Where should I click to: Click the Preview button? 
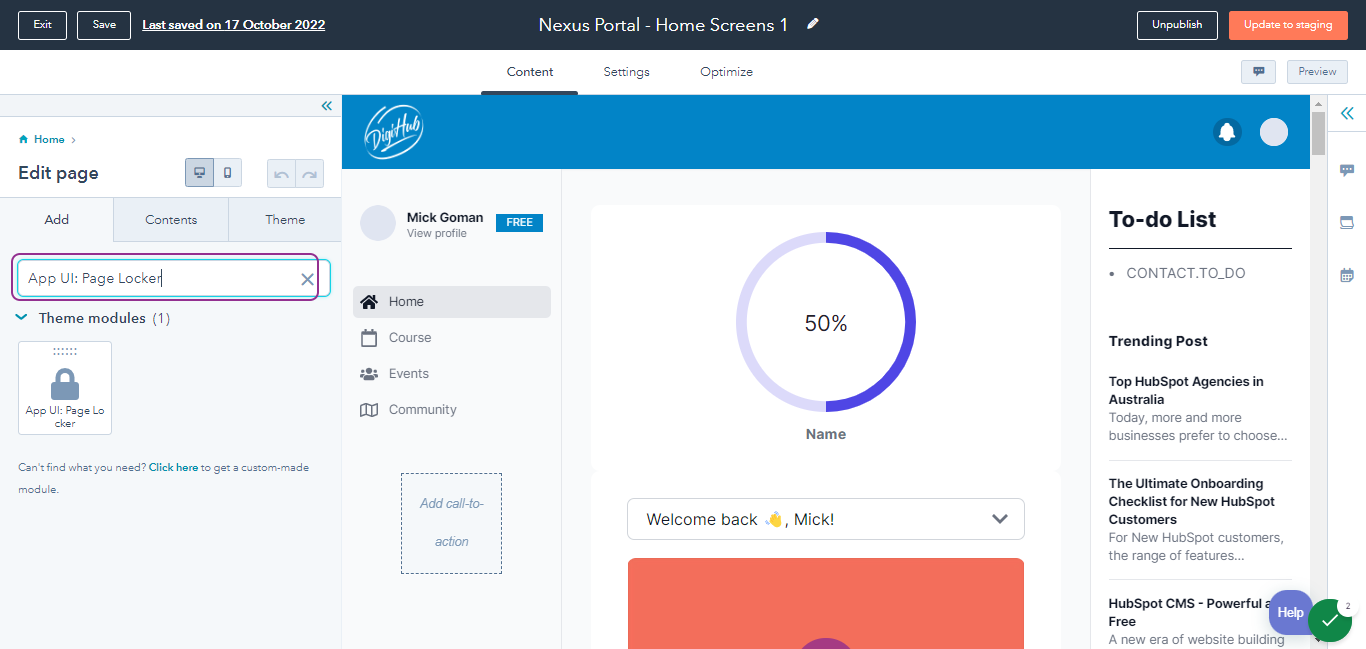(1317, 71)
